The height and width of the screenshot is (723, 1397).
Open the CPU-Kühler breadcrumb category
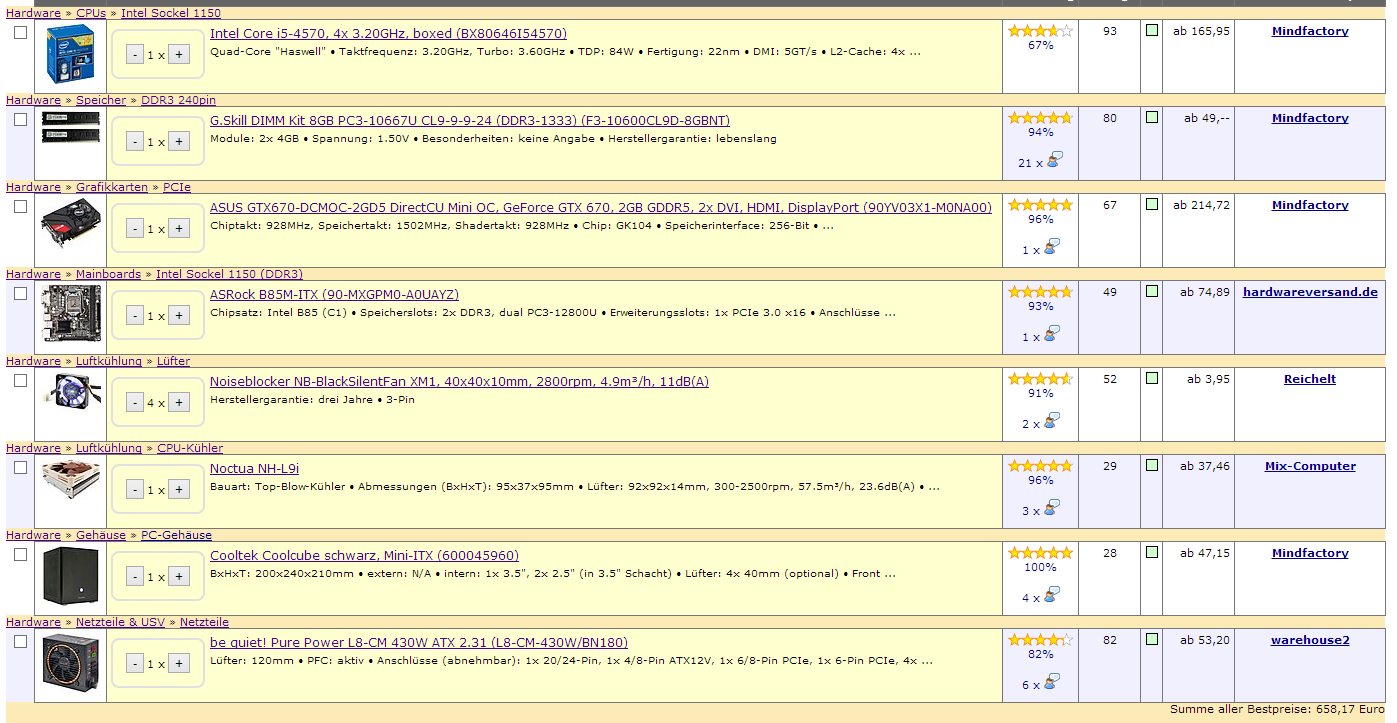coord(190,448)
